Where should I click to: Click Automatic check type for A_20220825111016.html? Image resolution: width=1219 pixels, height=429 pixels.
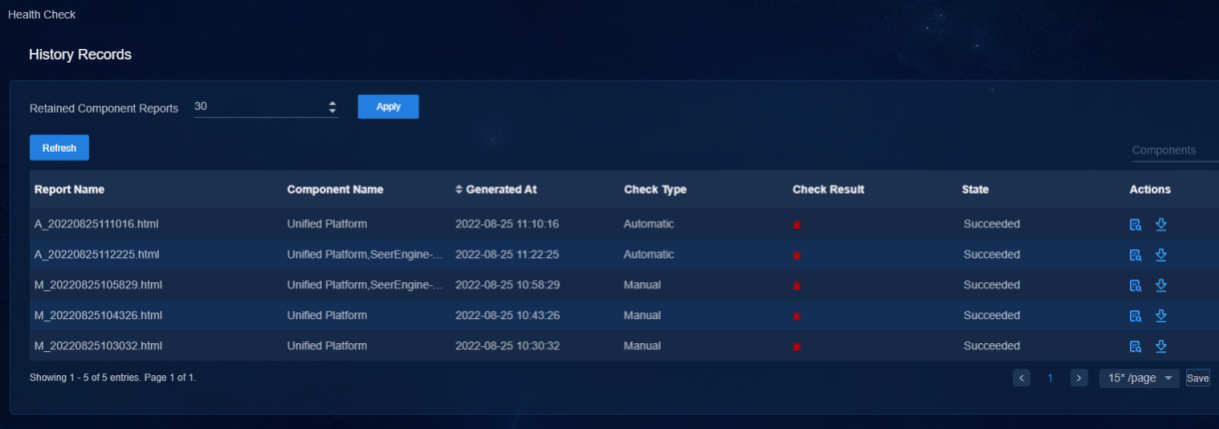point(649,224)
